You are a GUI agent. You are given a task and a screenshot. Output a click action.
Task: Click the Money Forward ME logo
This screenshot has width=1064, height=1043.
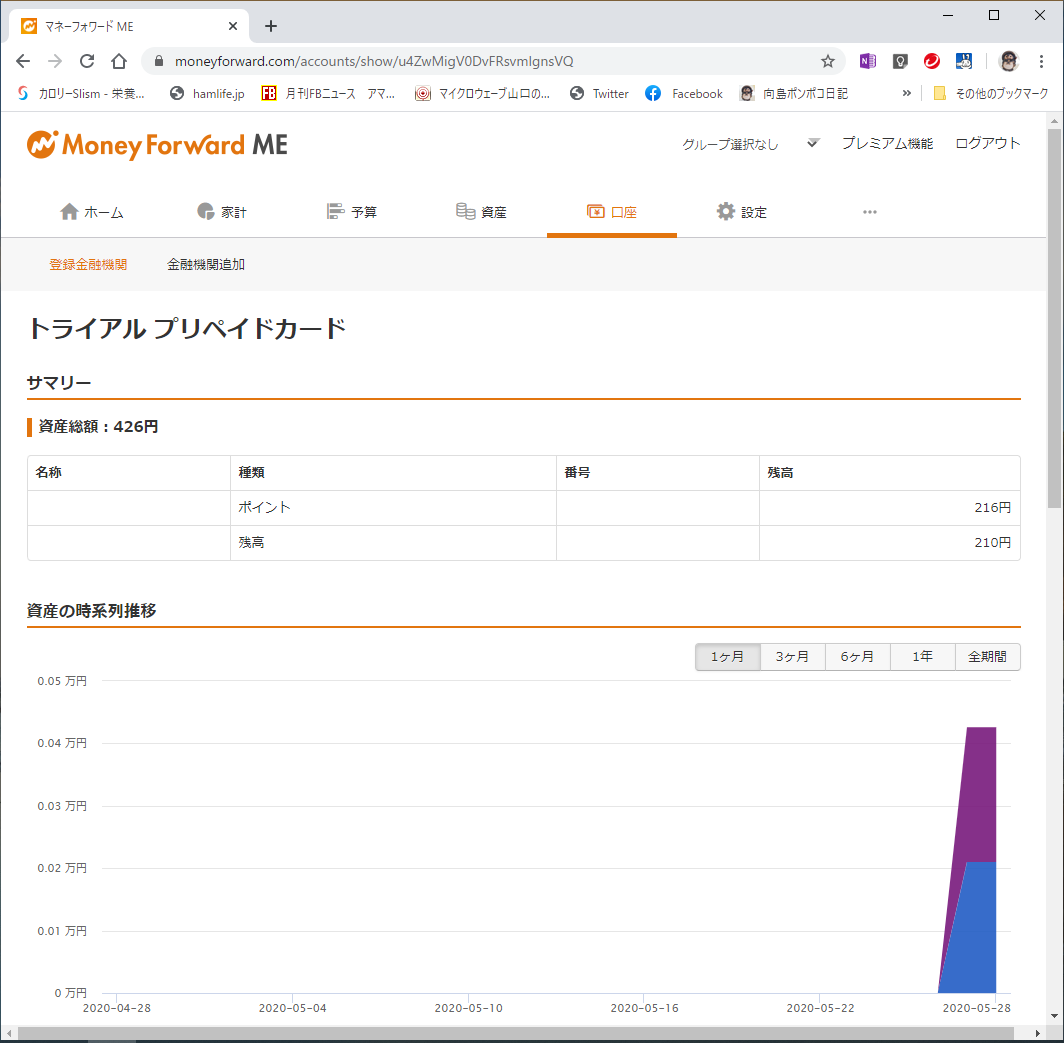click(157, 145)
